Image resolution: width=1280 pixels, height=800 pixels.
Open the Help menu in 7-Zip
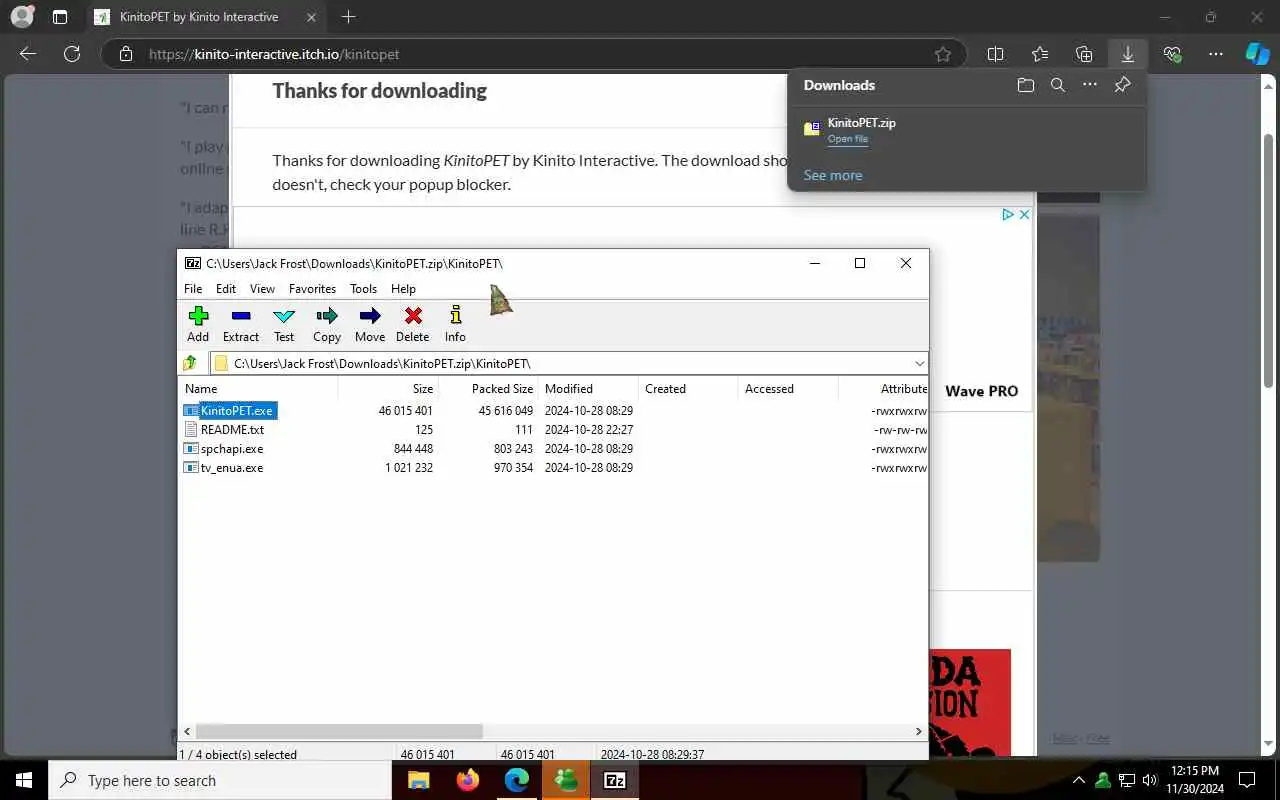403,289
